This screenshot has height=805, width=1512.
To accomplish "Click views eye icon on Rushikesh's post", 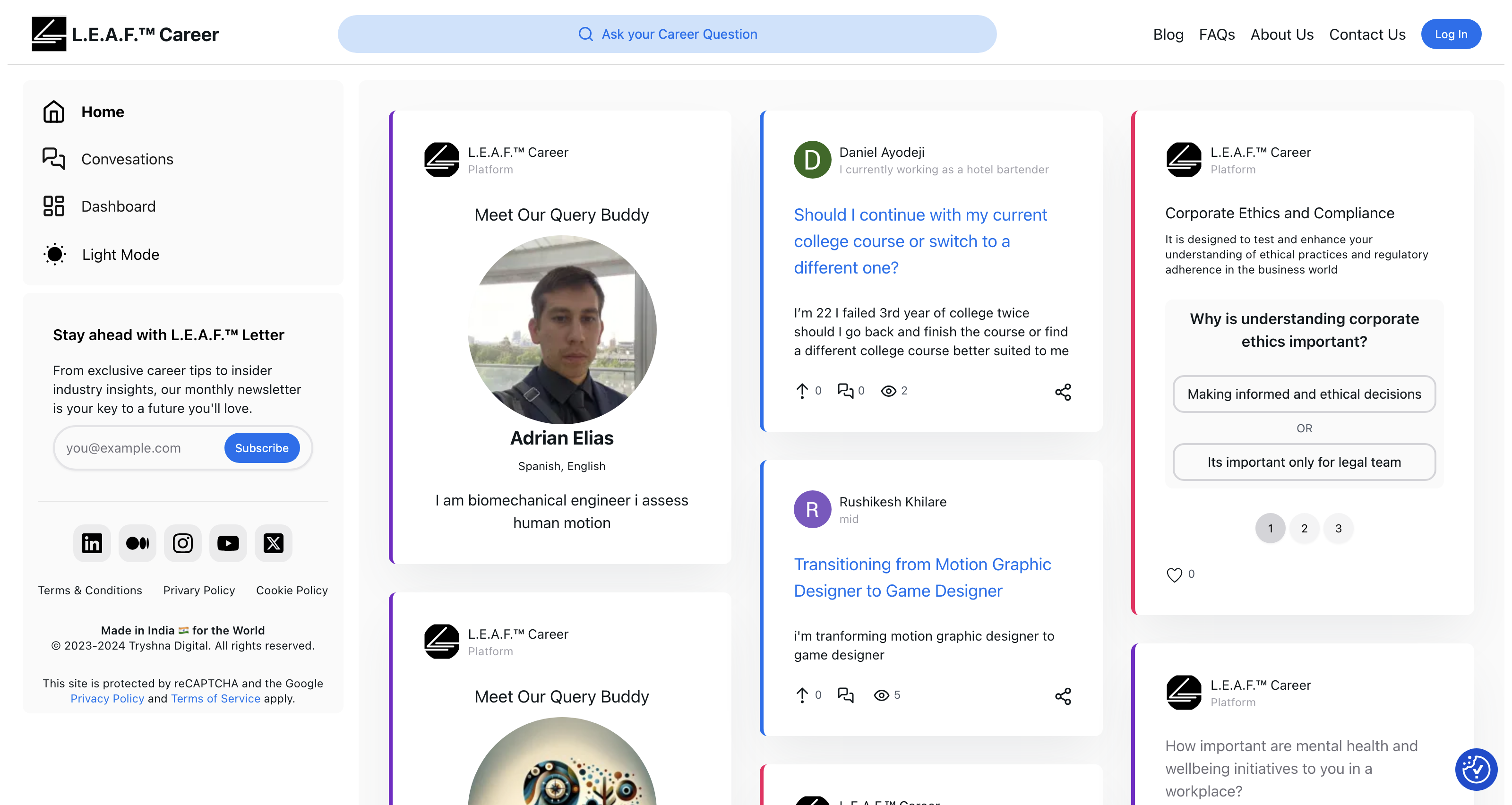I will tap(881, 695).
